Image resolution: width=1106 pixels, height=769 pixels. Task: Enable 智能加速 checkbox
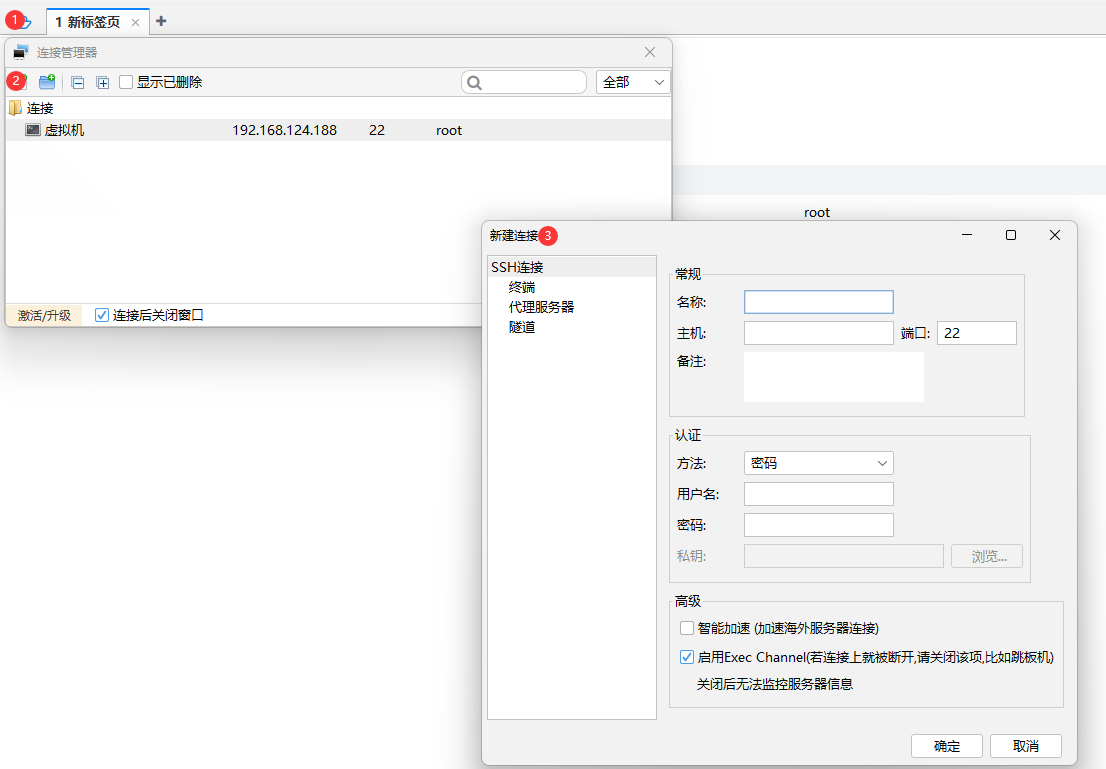[687, 628]
